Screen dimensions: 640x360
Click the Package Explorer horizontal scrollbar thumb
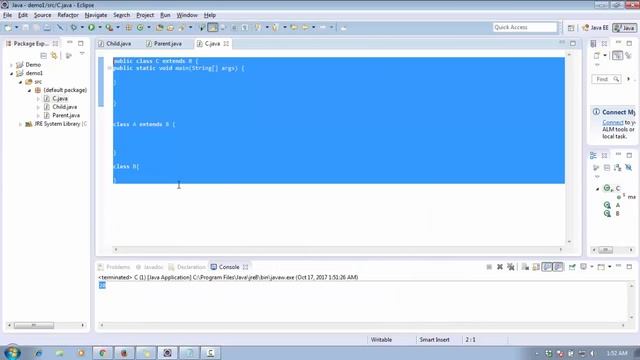click(x=34, y=325)
